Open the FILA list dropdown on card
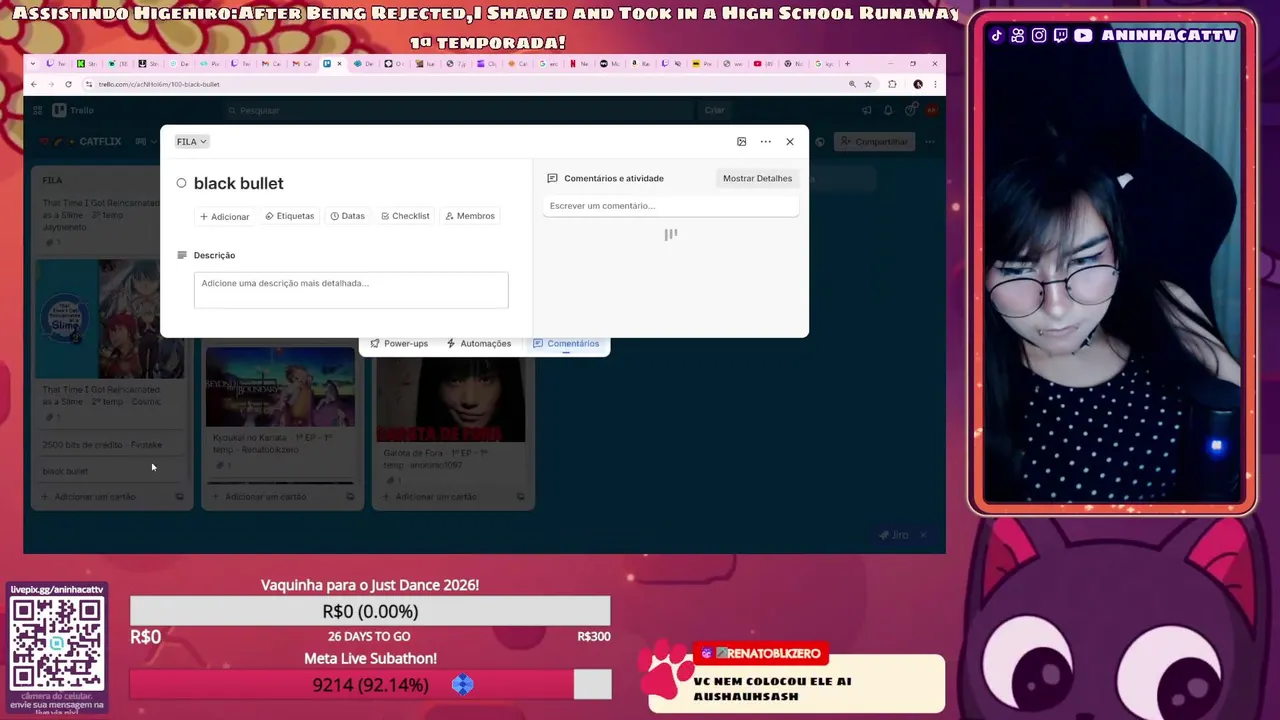The height and width of the screenshot is (720, 1280). point(191,141)
